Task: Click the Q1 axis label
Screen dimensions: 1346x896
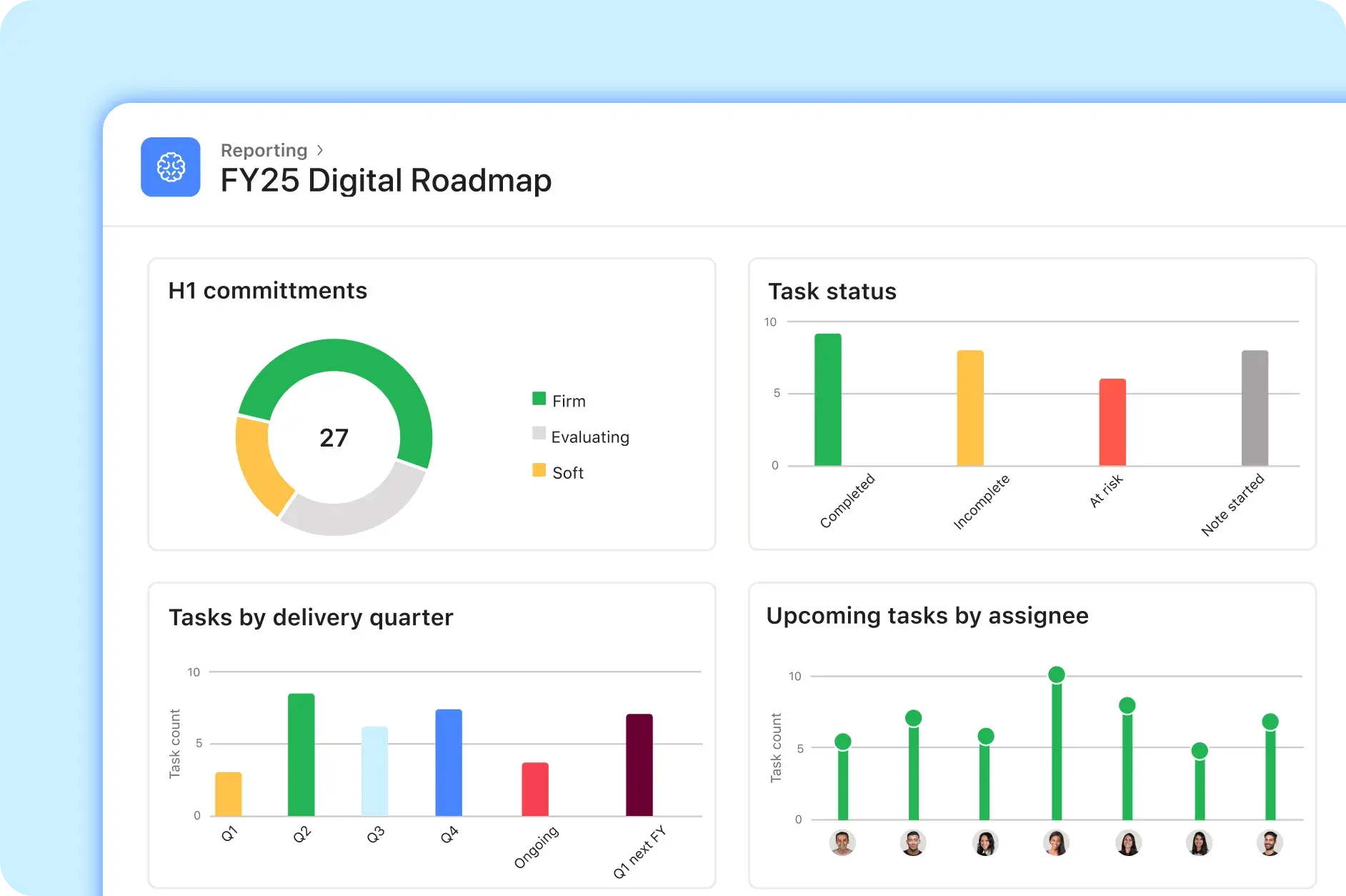Action: [229, 834]
